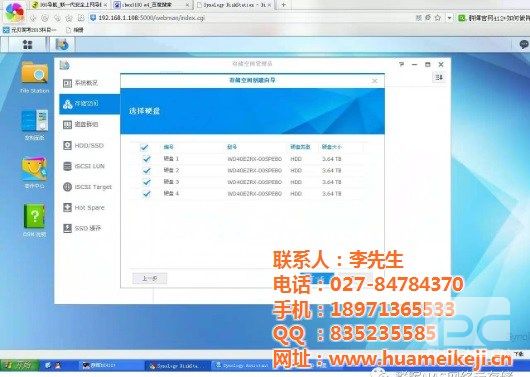This screenshot has height=377, width=530.
Task: Click the view toggle icon at window's right
Action: (x=439, y=77)
